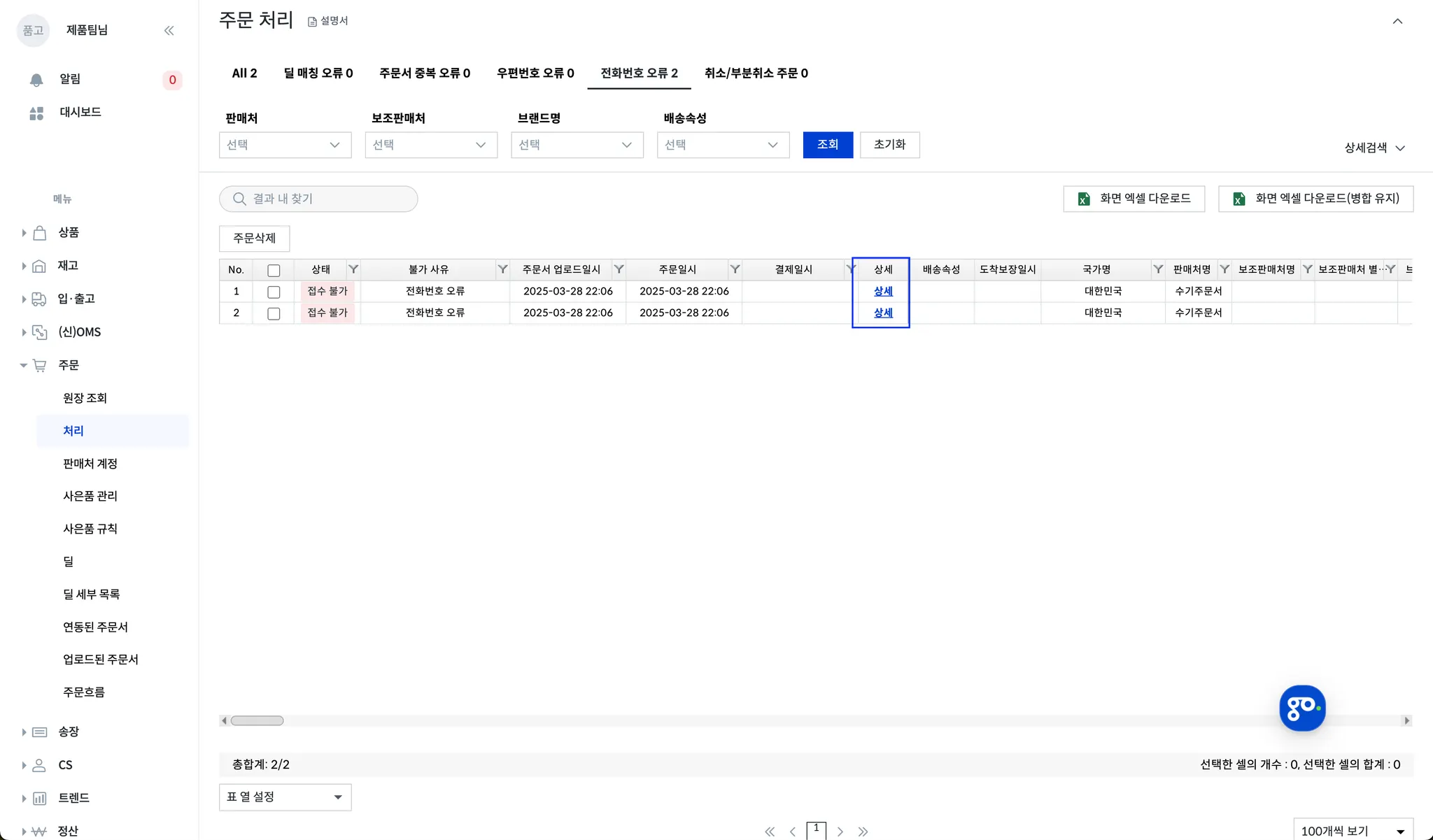Image resolution: width=1433 pixels, height=840 pixels.
Task: Check the checkbox for row 1
Action: pos(274,292)
